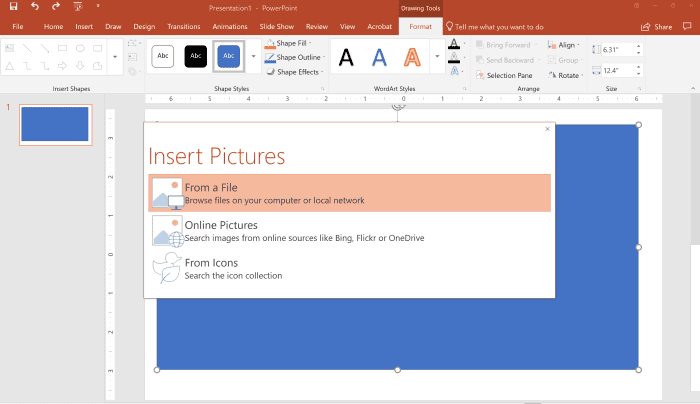Viewport: 700px width, 404px height.
Task: Switch to the Transitions tab
Action: point(183,27)
